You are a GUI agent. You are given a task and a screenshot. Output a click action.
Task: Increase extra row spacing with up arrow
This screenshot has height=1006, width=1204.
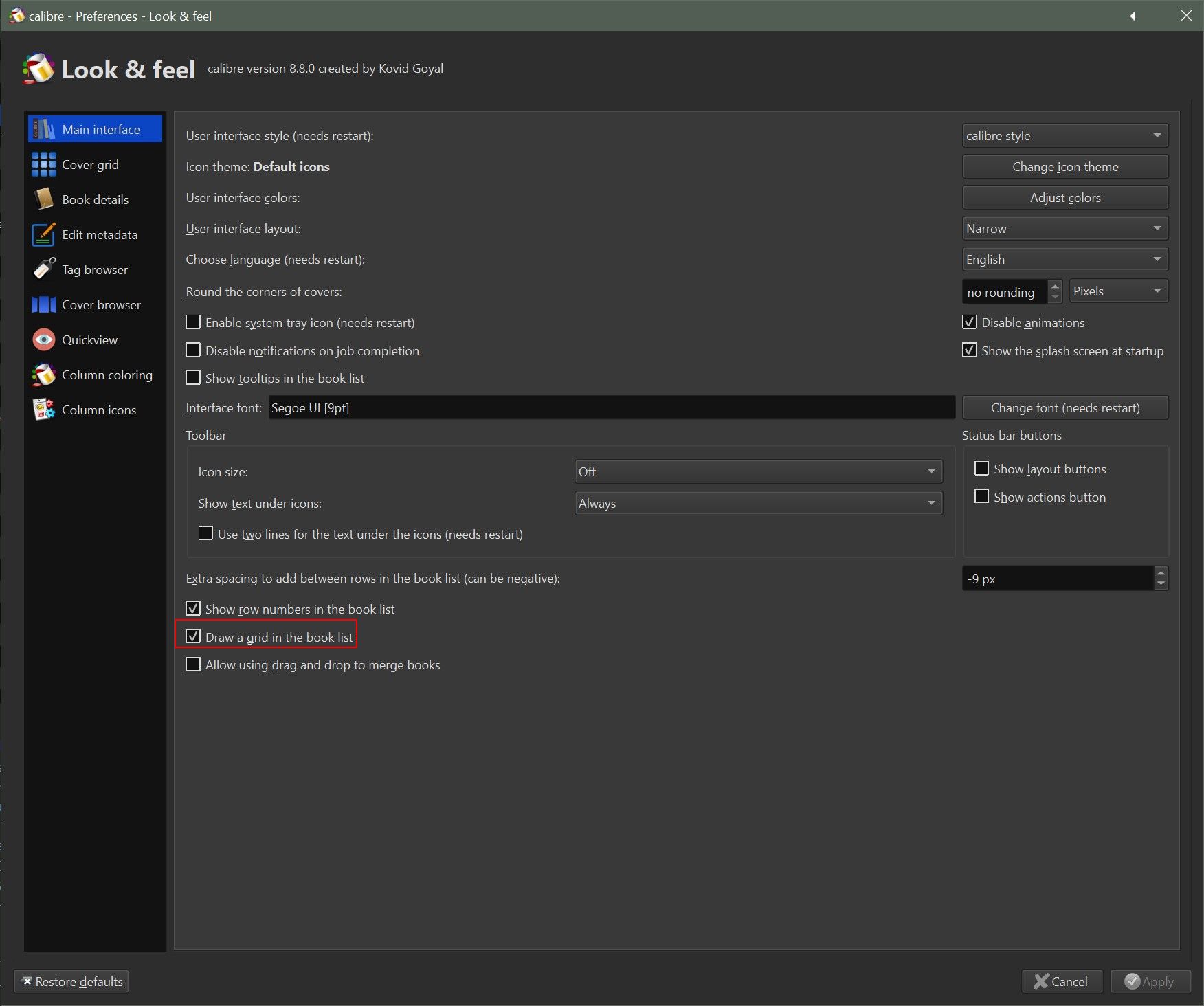(1161, 572)
